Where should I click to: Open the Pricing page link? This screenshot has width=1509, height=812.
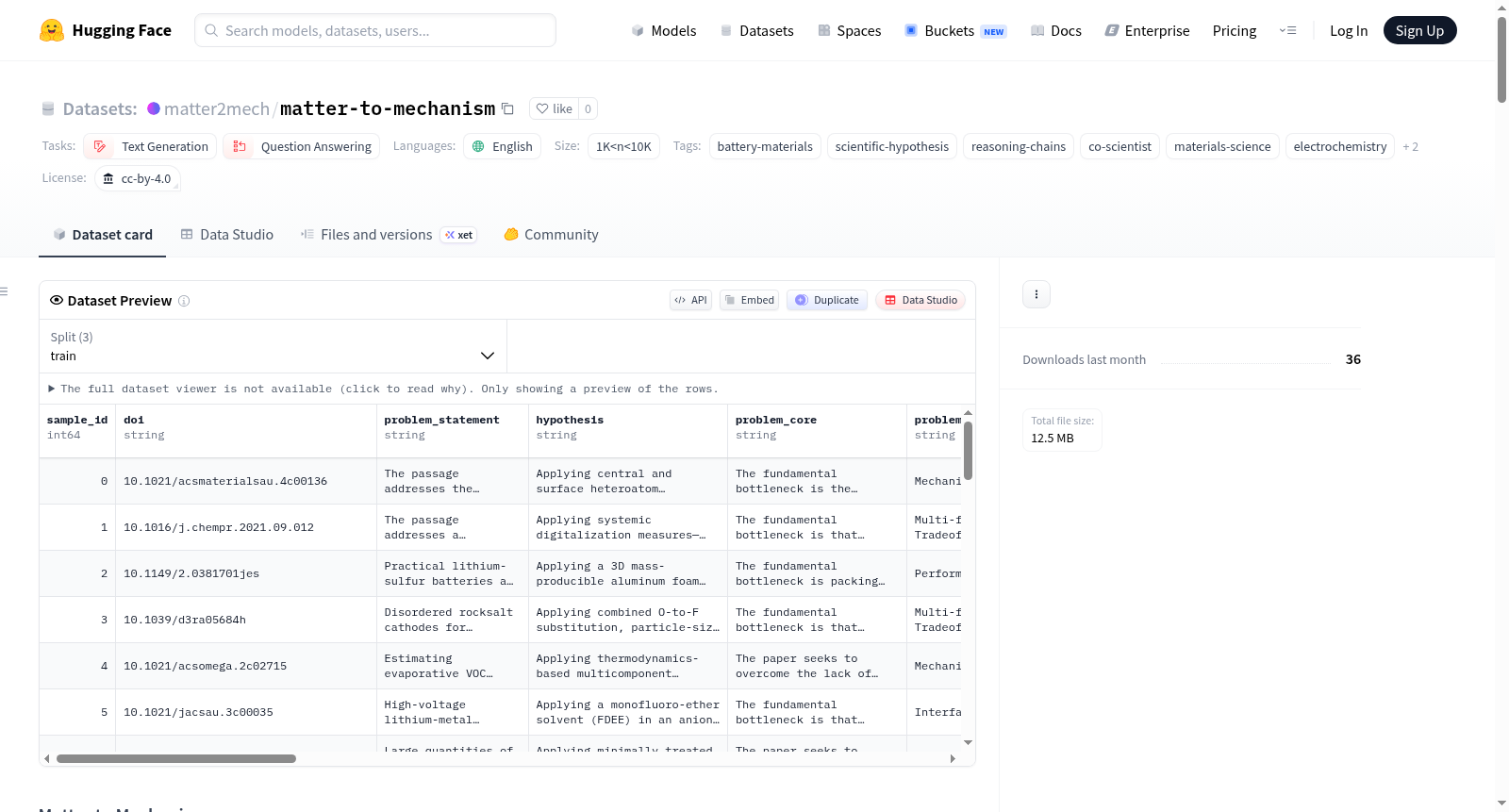(x=1235, y=30)
